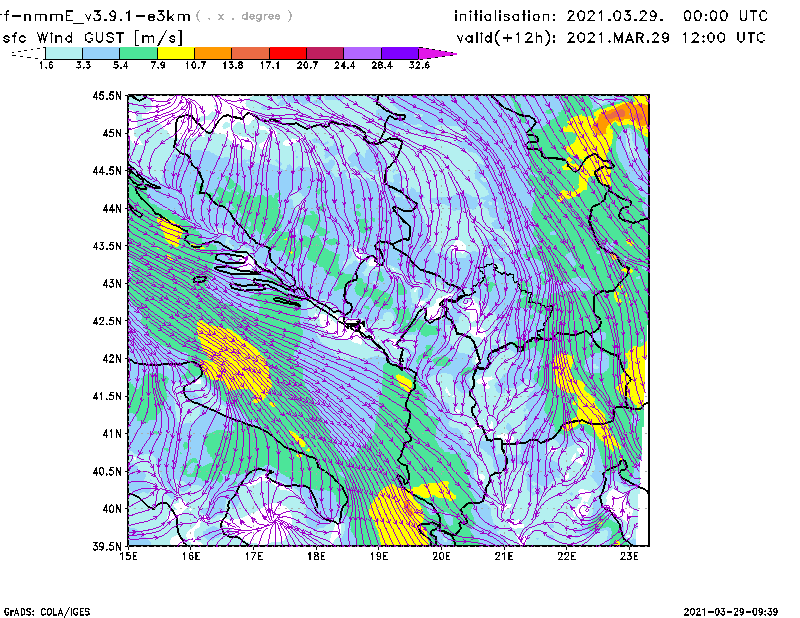Click the 'sfc Wind GUST [m/s]' title
The height and width of the screenshot is (618, 800).
[x=92, y=38]
